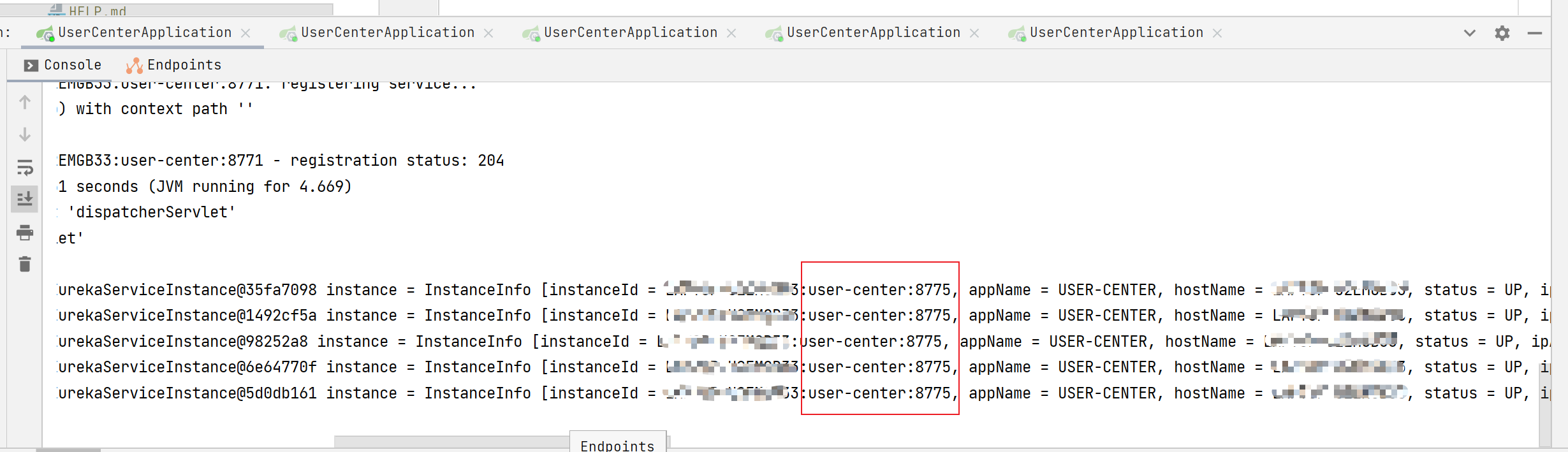Clear all console output with trash icon
Viewport: 1568px width, 452px height.
[25, 264]
